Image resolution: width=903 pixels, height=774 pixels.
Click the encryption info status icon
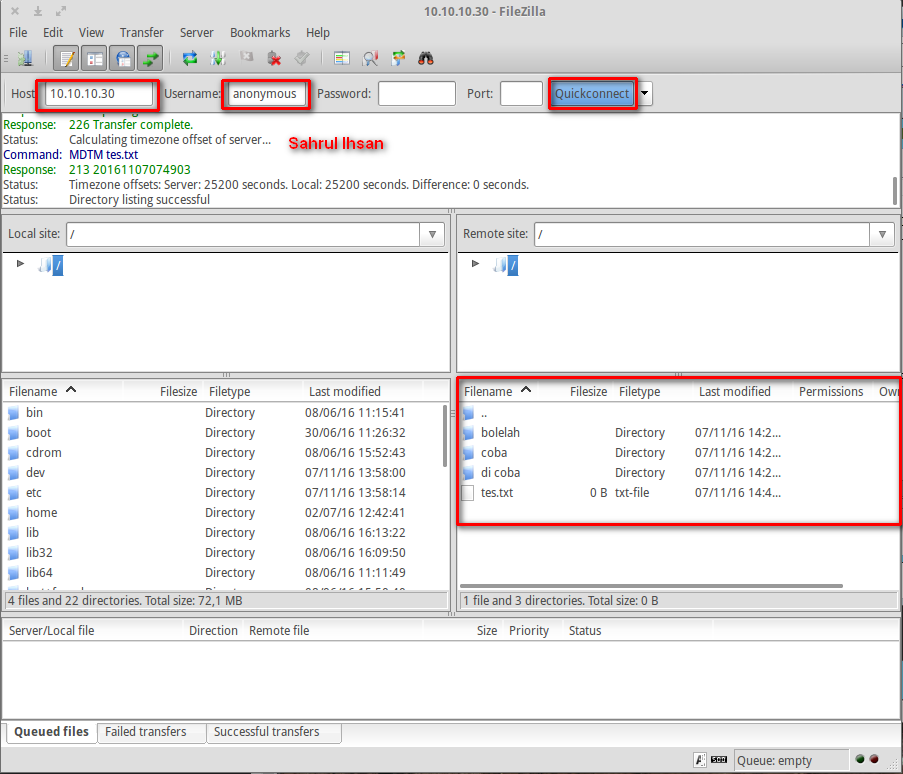[700, 760]
